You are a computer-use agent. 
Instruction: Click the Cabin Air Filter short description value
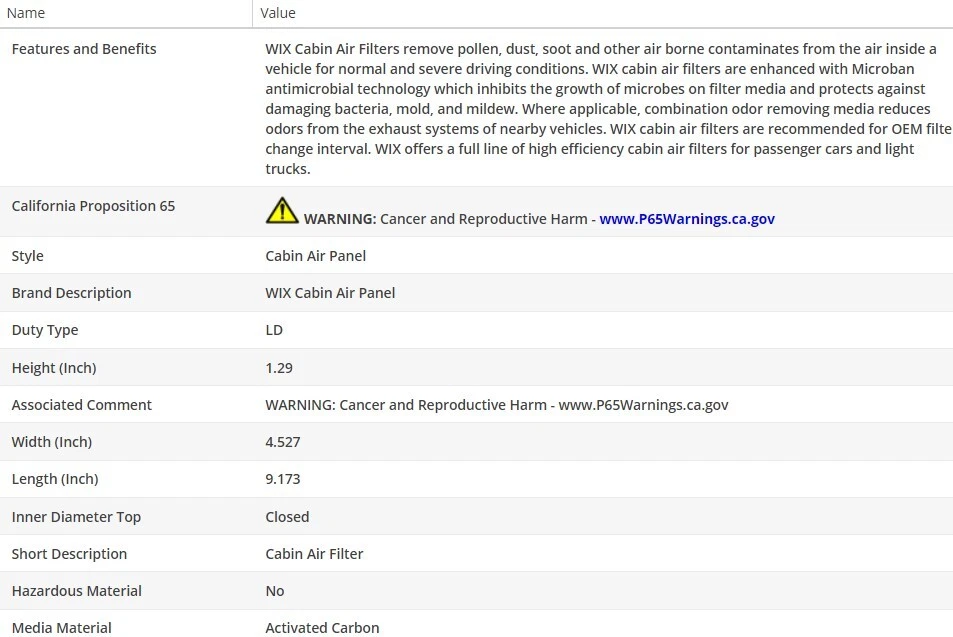point(314,554)
